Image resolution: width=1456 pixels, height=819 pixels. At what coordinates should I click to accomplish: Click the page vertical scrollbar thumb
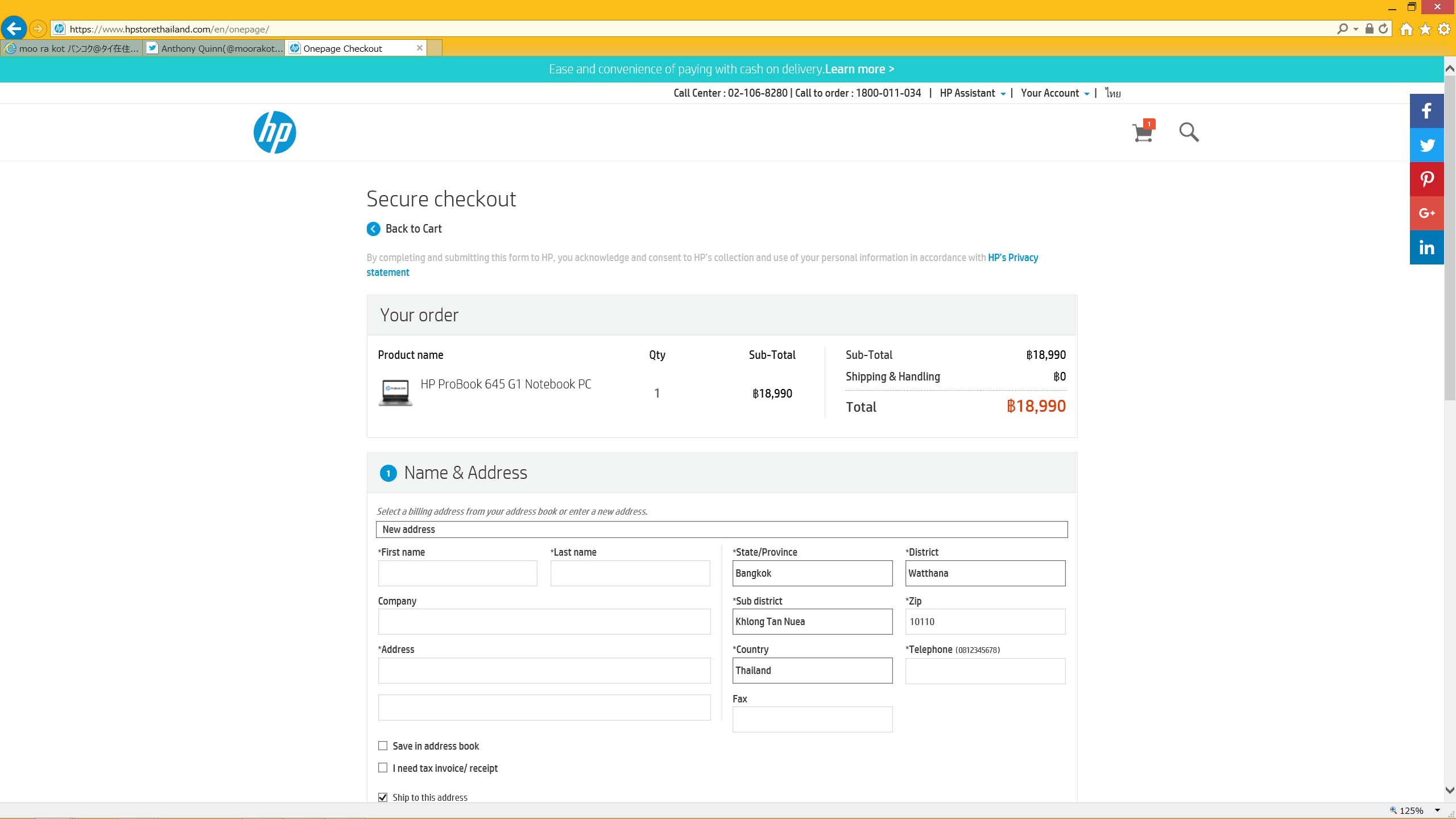coord(1450,239)
